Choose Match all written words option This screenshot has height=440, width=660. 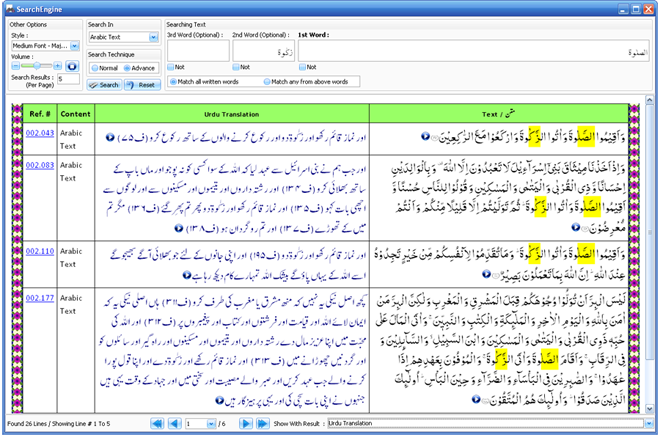[x=173, y=82]
